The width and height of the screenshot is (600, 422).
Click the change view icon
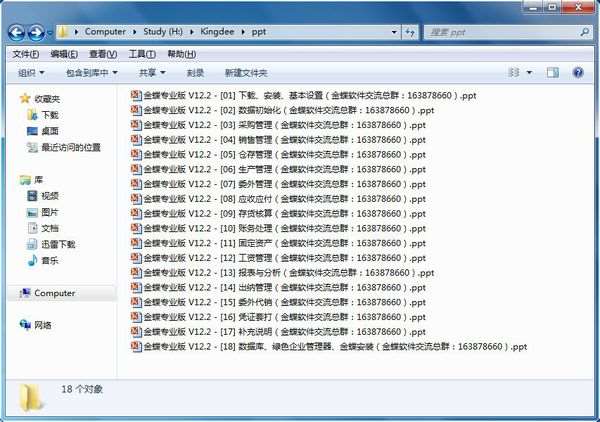point(514,73)
